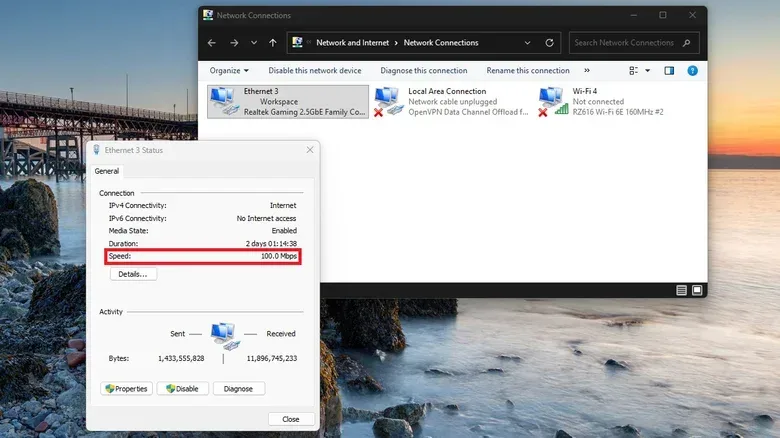Viewport: 780px width, 438px height.
Task: Click the Properties button
Action: pos(126,389)
